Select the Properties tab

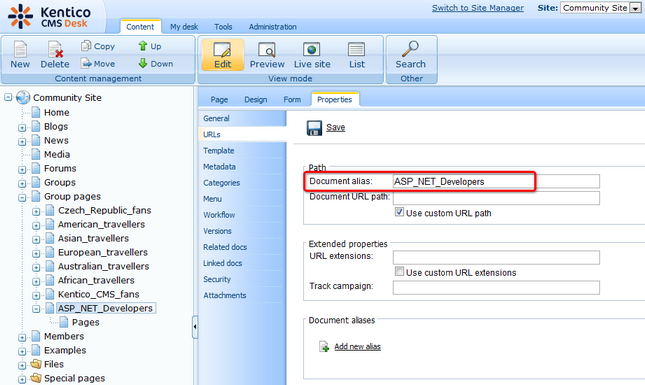pos(334,100)
